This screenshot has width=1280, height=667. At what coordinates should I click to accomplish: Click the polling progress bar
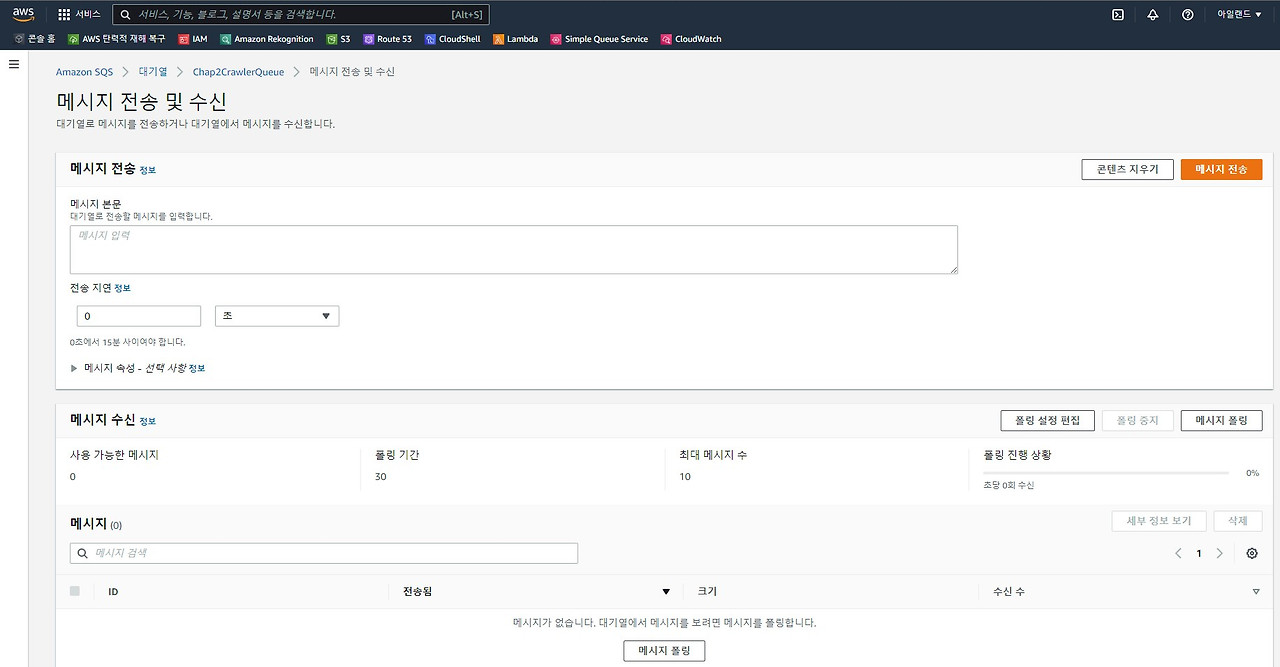click(x=1104, y=471)
